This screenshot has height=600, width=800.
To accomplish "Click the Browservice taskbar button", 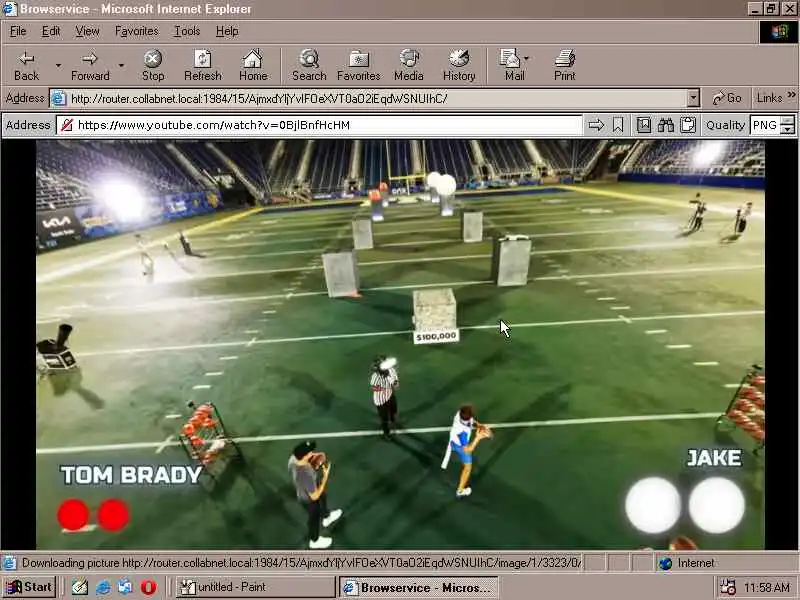I will [x=418, y=587].
